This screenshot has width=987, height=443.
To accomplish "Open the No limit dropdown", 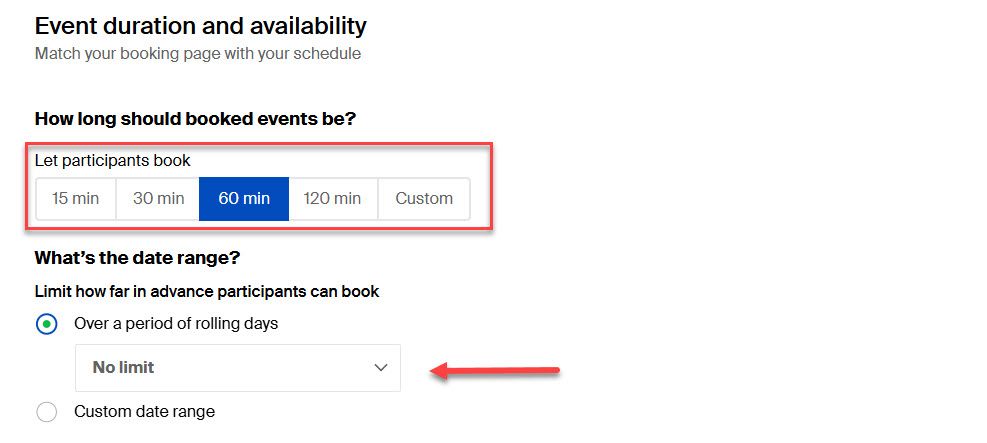I will (237, 367).
